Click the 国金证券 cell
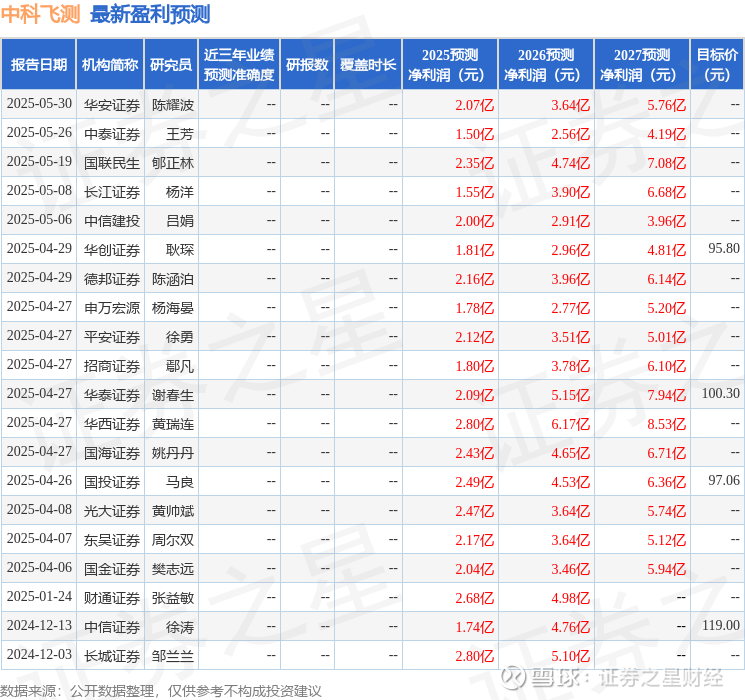This screenshot has width=745, height=700. click(112, 569)
